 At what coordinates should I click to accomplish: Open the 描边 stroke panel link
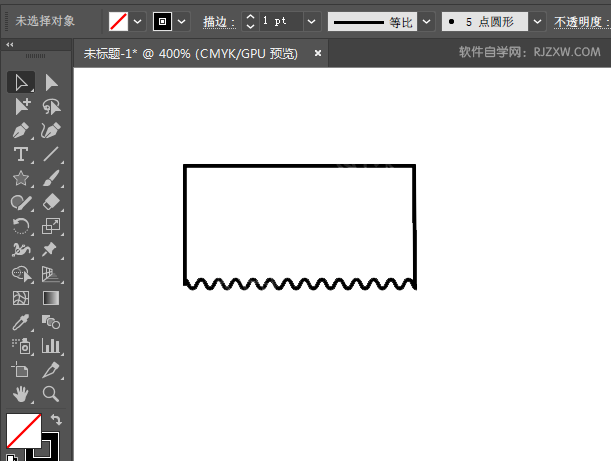click(219, 22)
